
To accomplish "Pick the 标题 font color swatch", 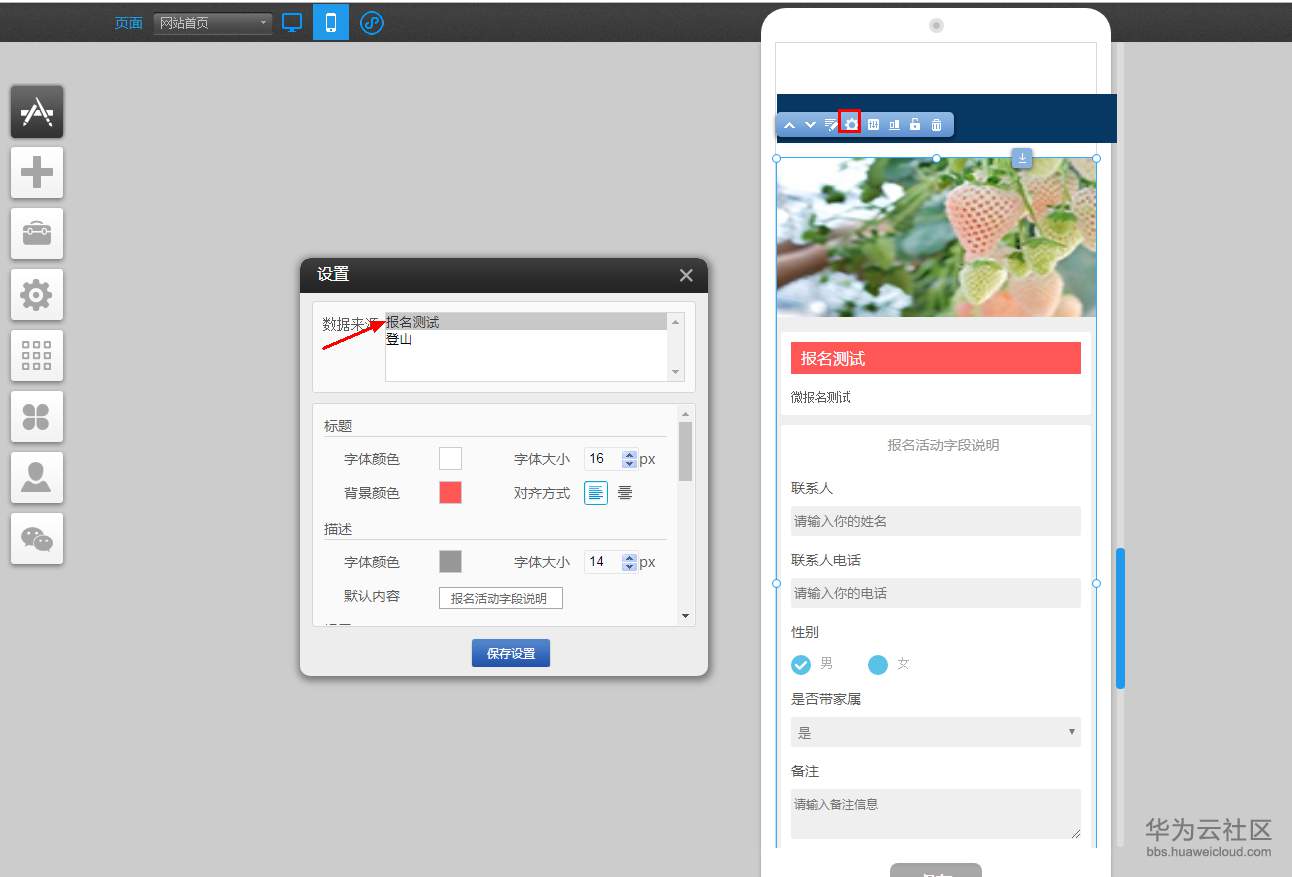I will [x=450, y=459].
